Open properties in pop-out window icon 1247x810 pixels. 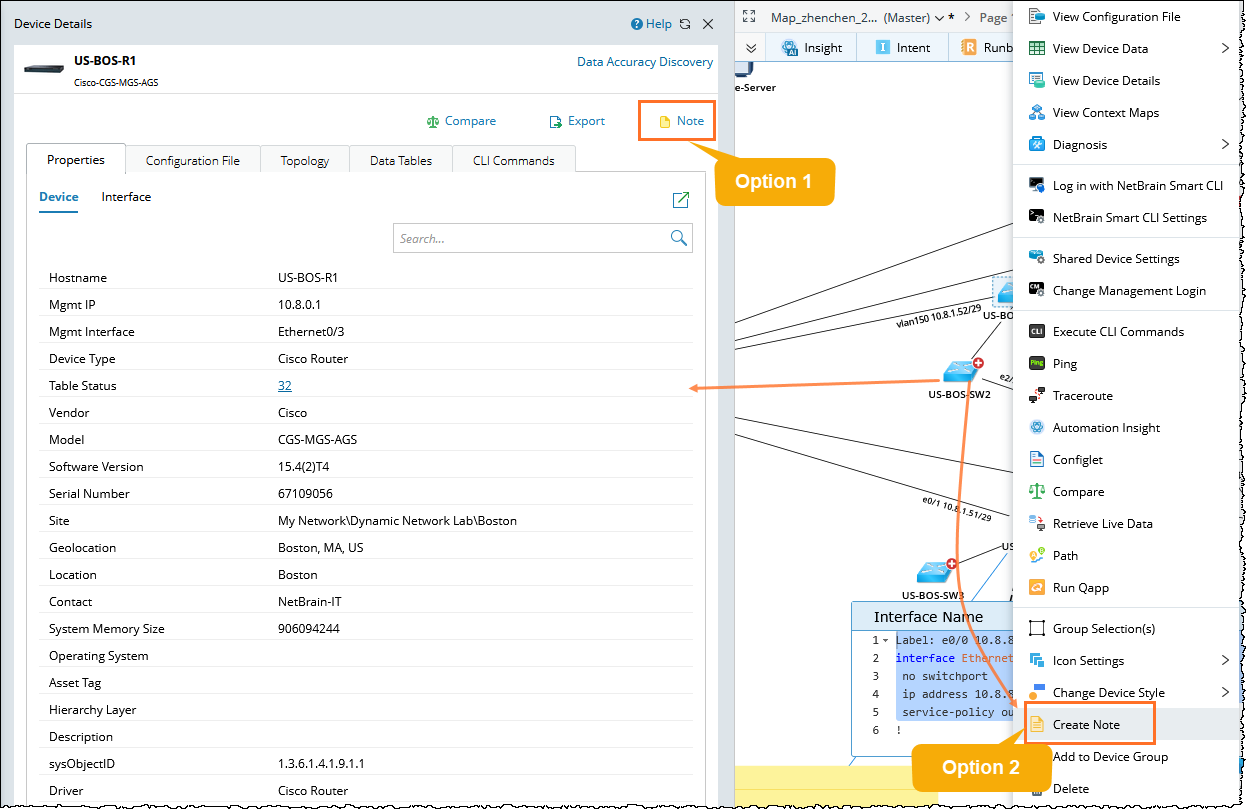tap(681, 200)
